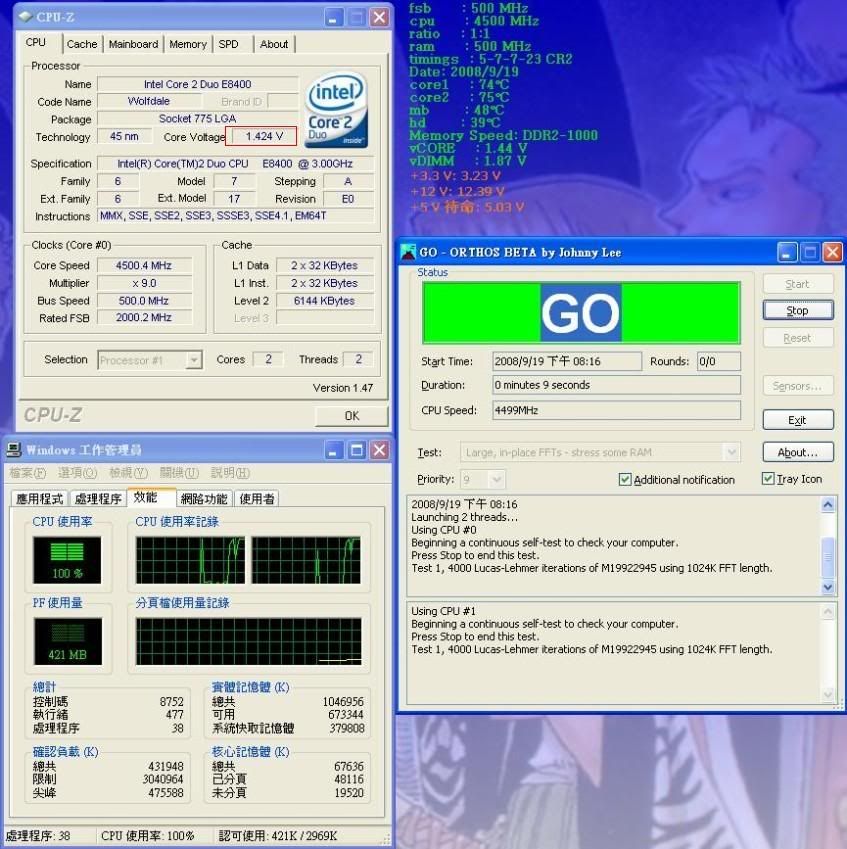This screenshot has height=849, width=847.
Task: Switch to the 網路功能 tab in Task Manager
Action: tap(204, 499)
